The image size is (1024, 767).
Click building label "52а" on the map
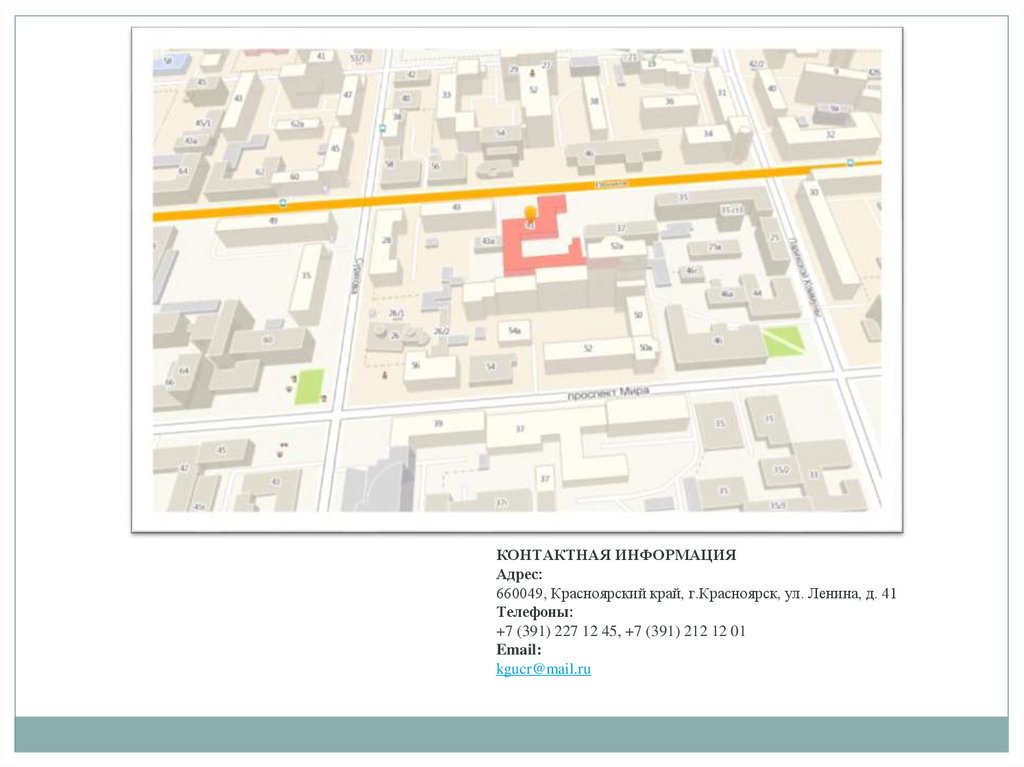[x=616, y=246]
